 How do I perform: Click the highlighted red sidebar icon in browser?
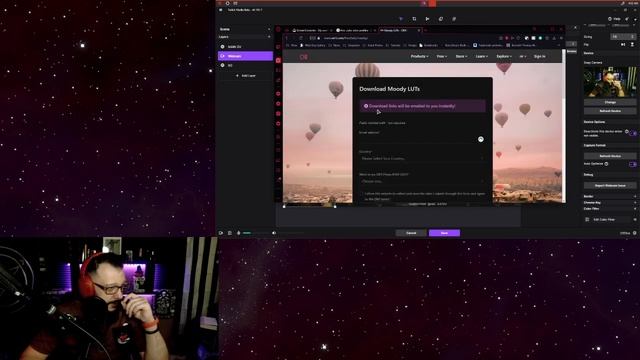point(278,60)
